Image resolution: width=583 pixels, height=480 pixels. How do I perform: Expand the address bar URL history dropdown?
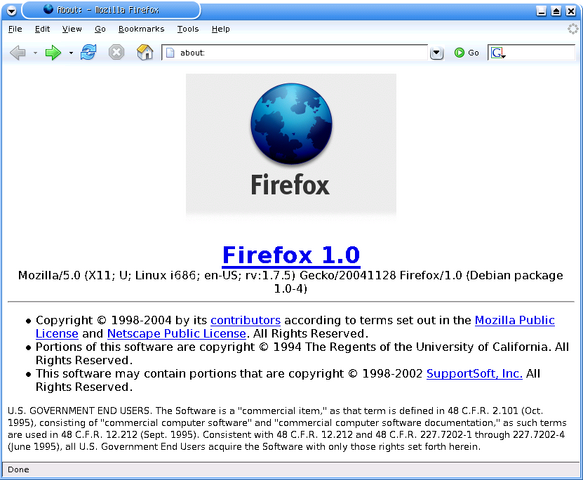437,53
